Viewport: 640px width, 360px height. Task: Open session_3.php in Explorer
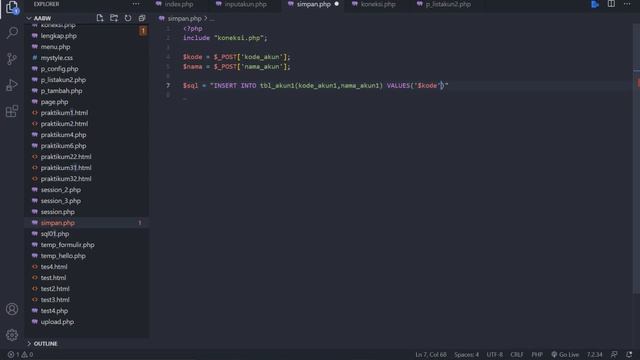click(x=60, y=201)
